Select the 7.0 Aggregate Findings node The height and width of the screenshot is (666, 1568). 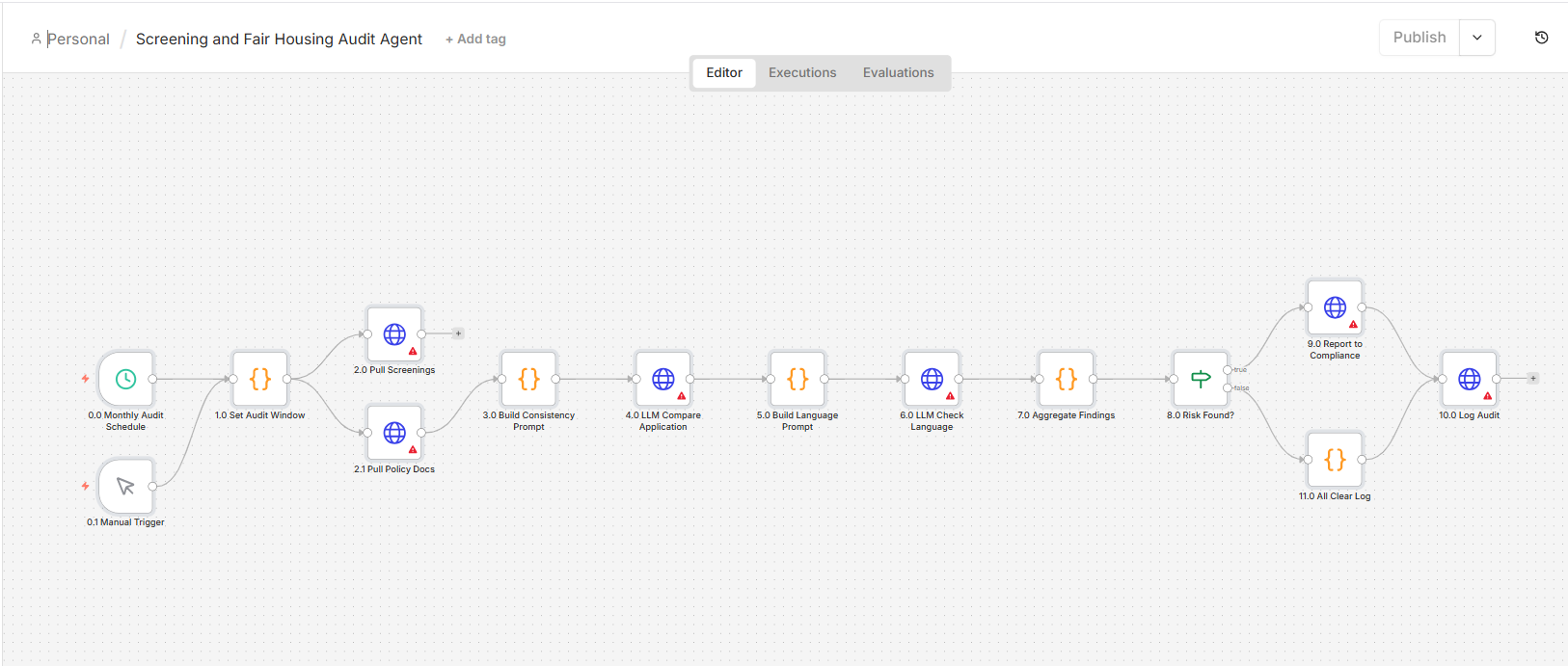pyautogui.click(x=1067, y=379)
